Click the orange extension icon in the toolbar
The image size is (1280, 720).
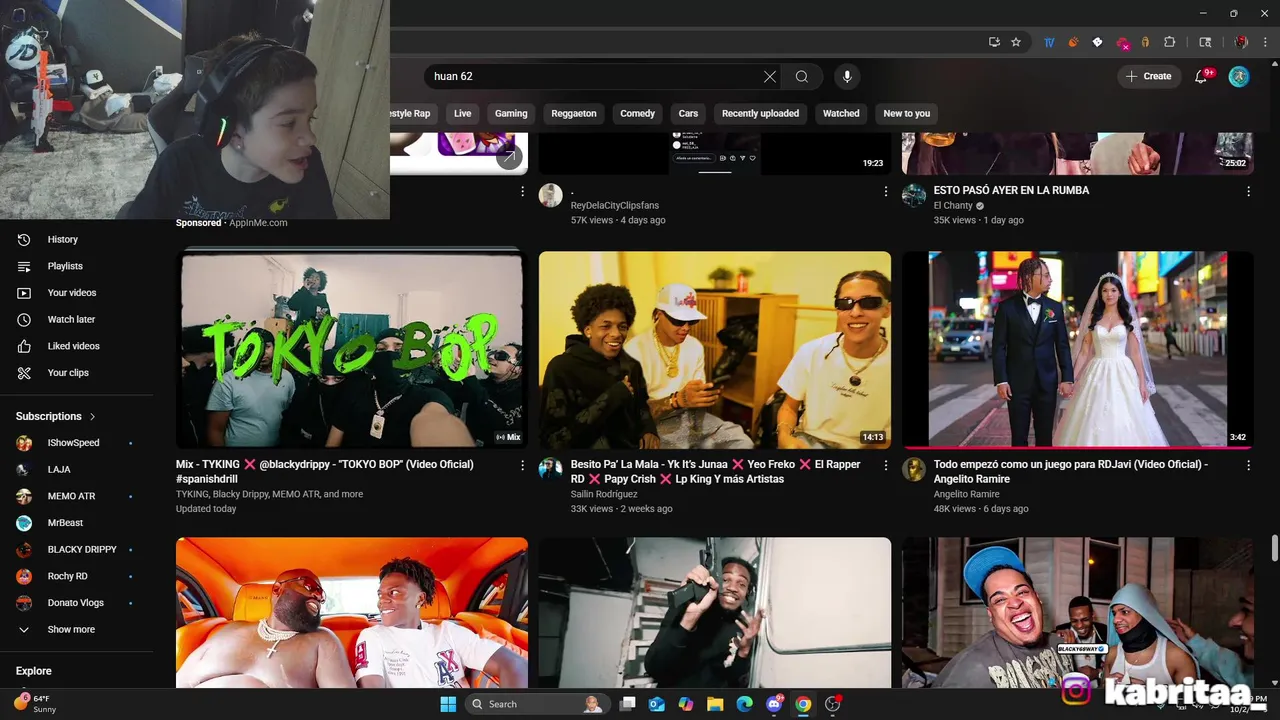point(1073,42)
